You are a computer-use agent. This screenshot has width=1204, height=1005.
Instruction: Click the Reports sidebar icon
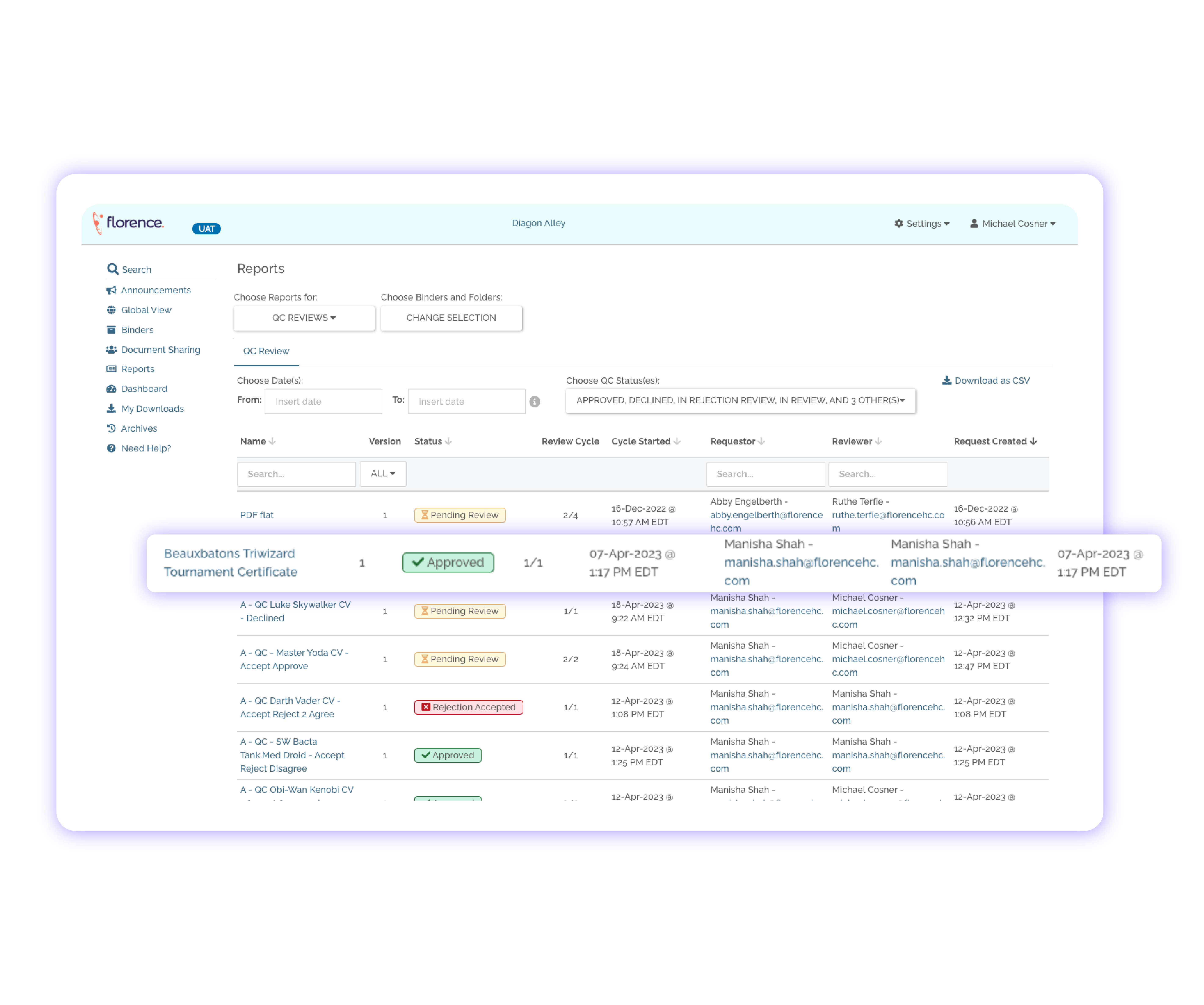click(x=111, y=369)
